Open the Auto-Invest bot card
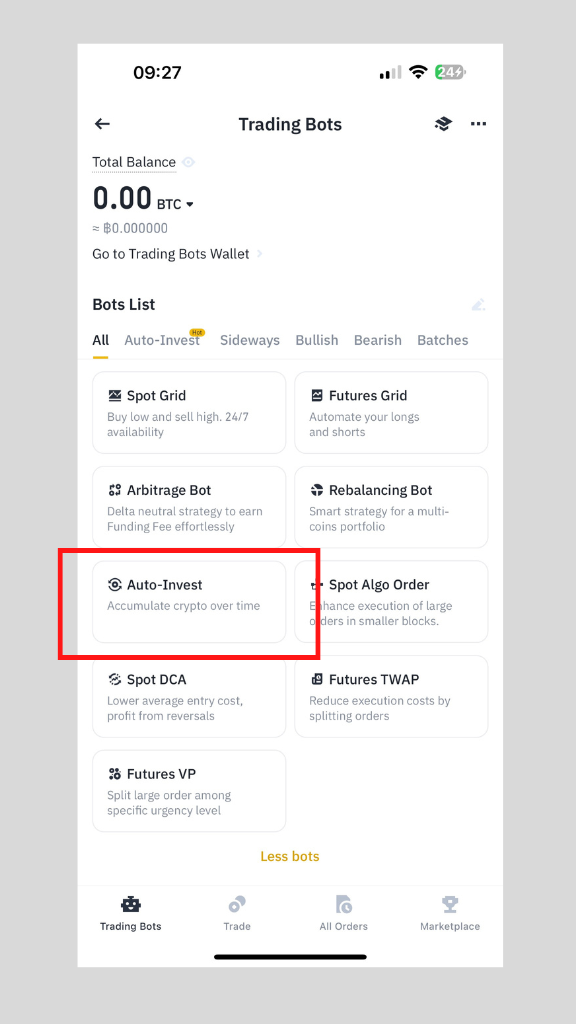Image resolution: width=576 pixels, height=1024 pixels. pyautogui.click(x=189, y=601)
